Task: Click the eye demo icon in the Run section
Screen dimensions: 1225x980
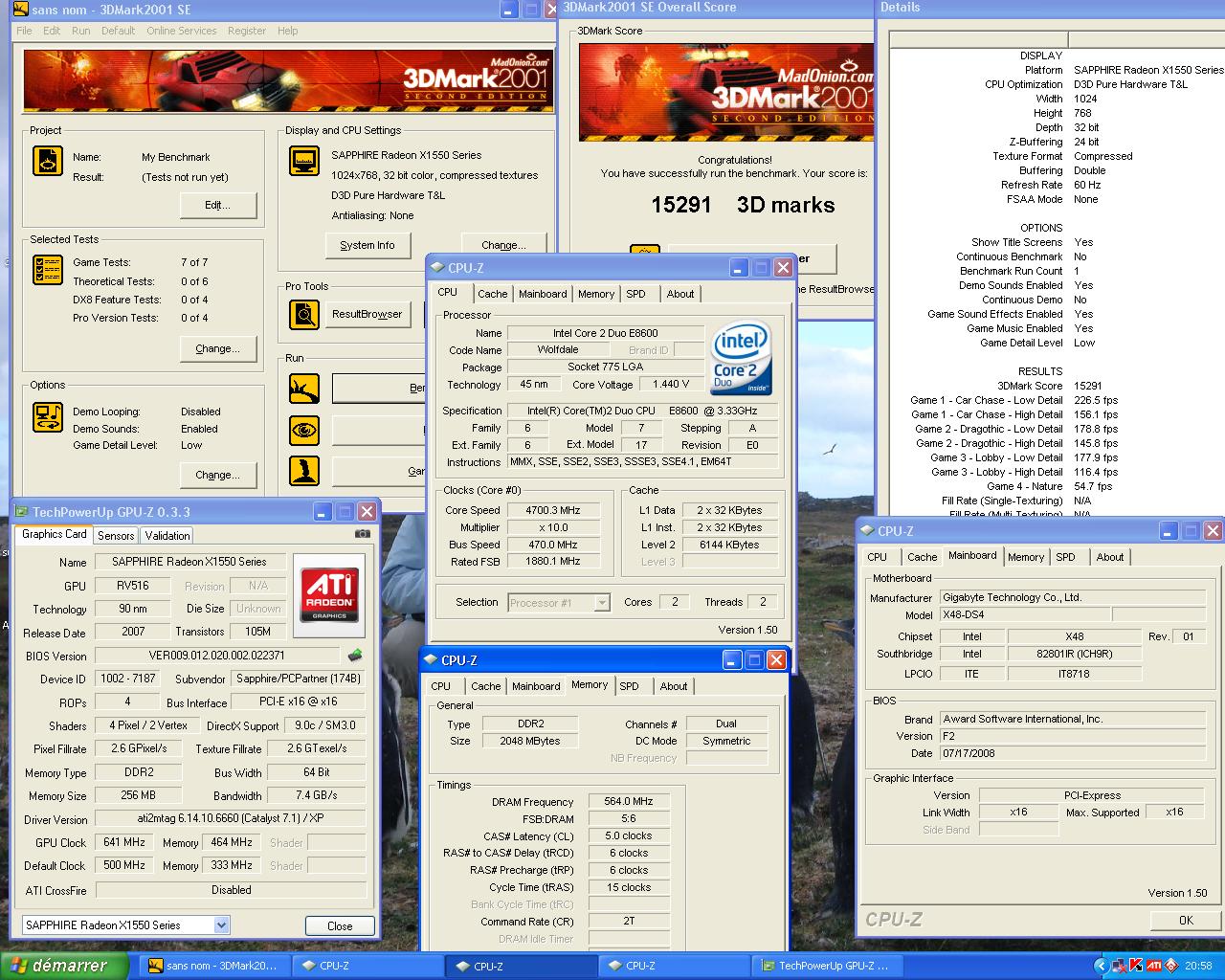Action: 304,430
